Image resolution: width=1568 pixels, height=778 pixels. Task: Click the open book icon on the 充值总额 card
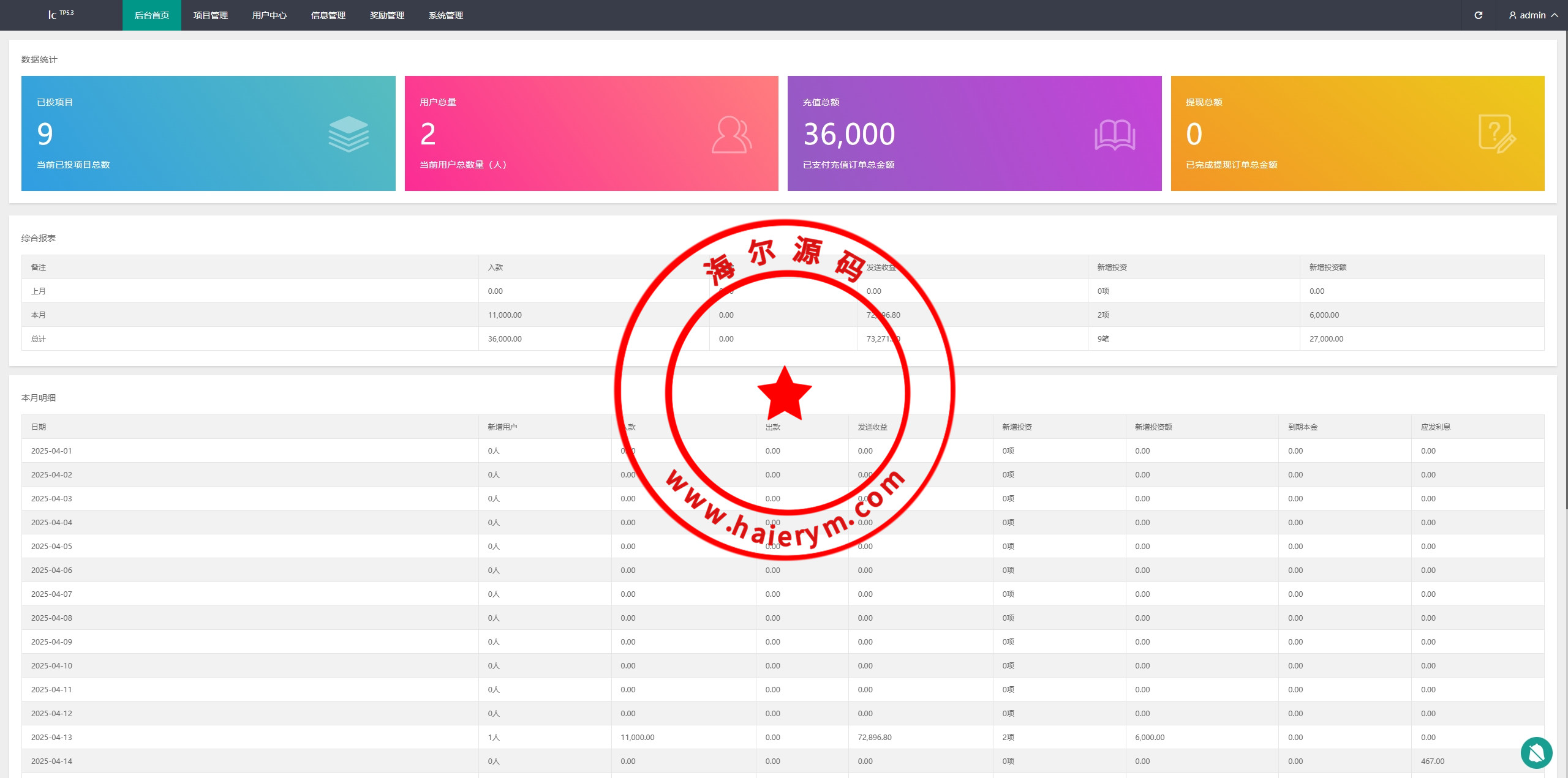tap(1115, 135)
